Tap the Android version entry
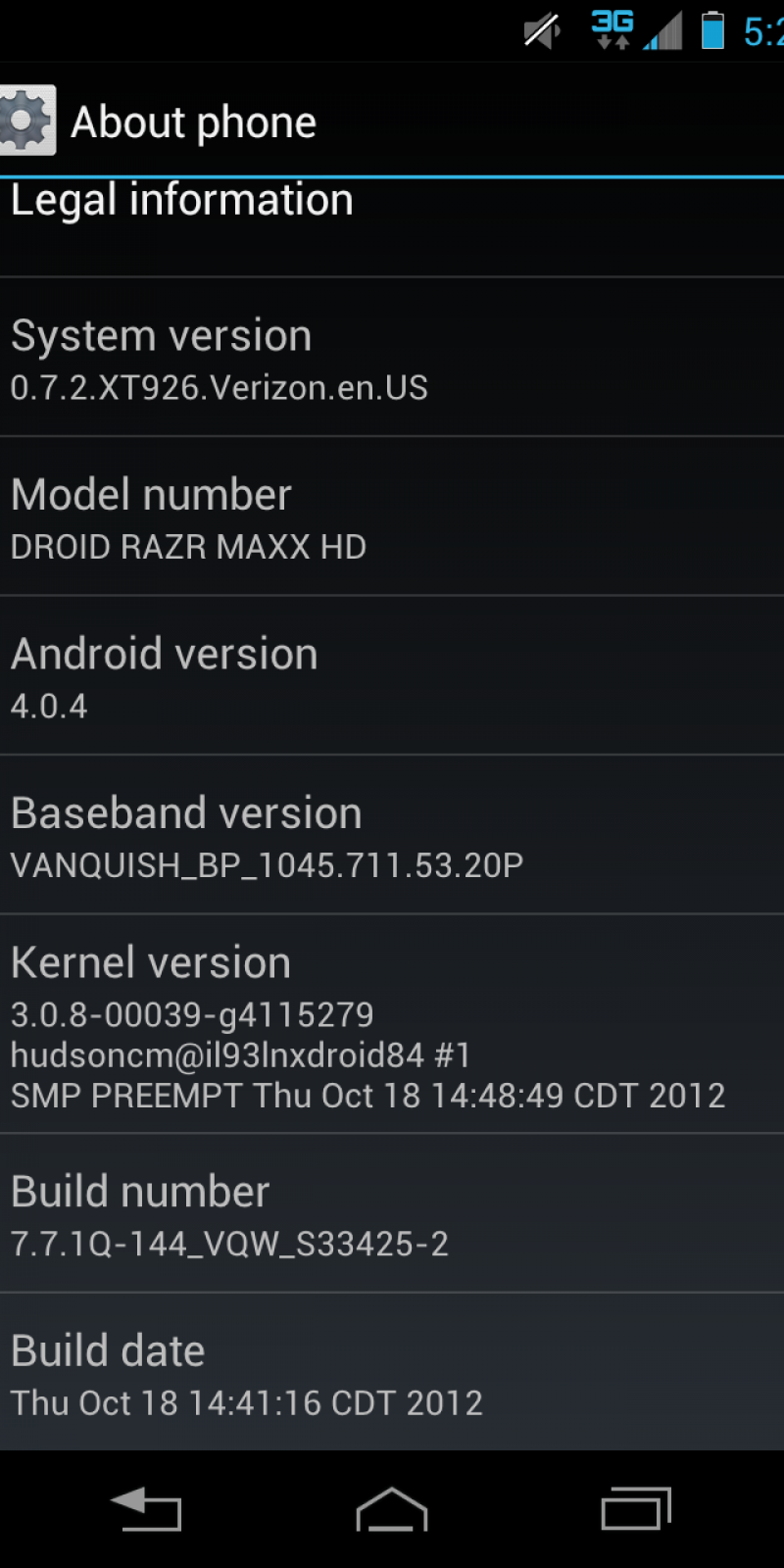The image size is (784, 1568). click(392, 675)
